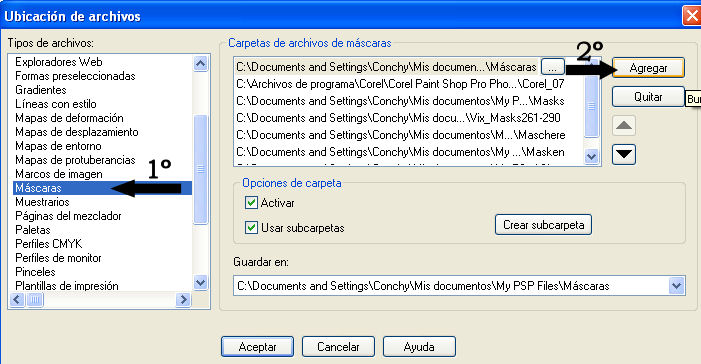Click folder list scroll down arrow
Viewport: 701px width, 364px height.
[591, 157]
